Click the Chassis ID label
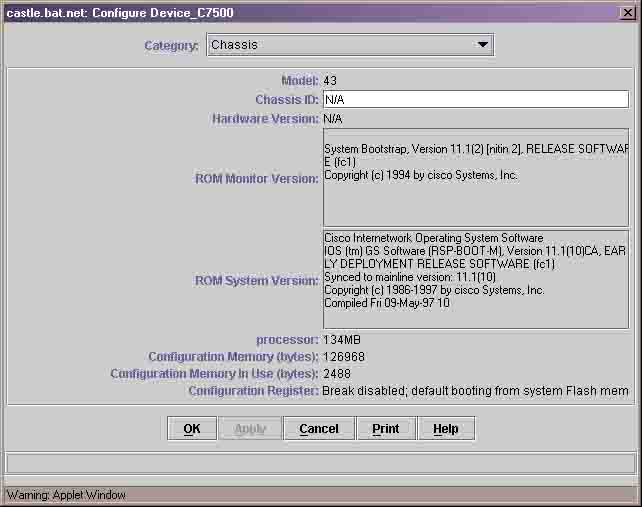642x507 pixels. coord(287,100)
